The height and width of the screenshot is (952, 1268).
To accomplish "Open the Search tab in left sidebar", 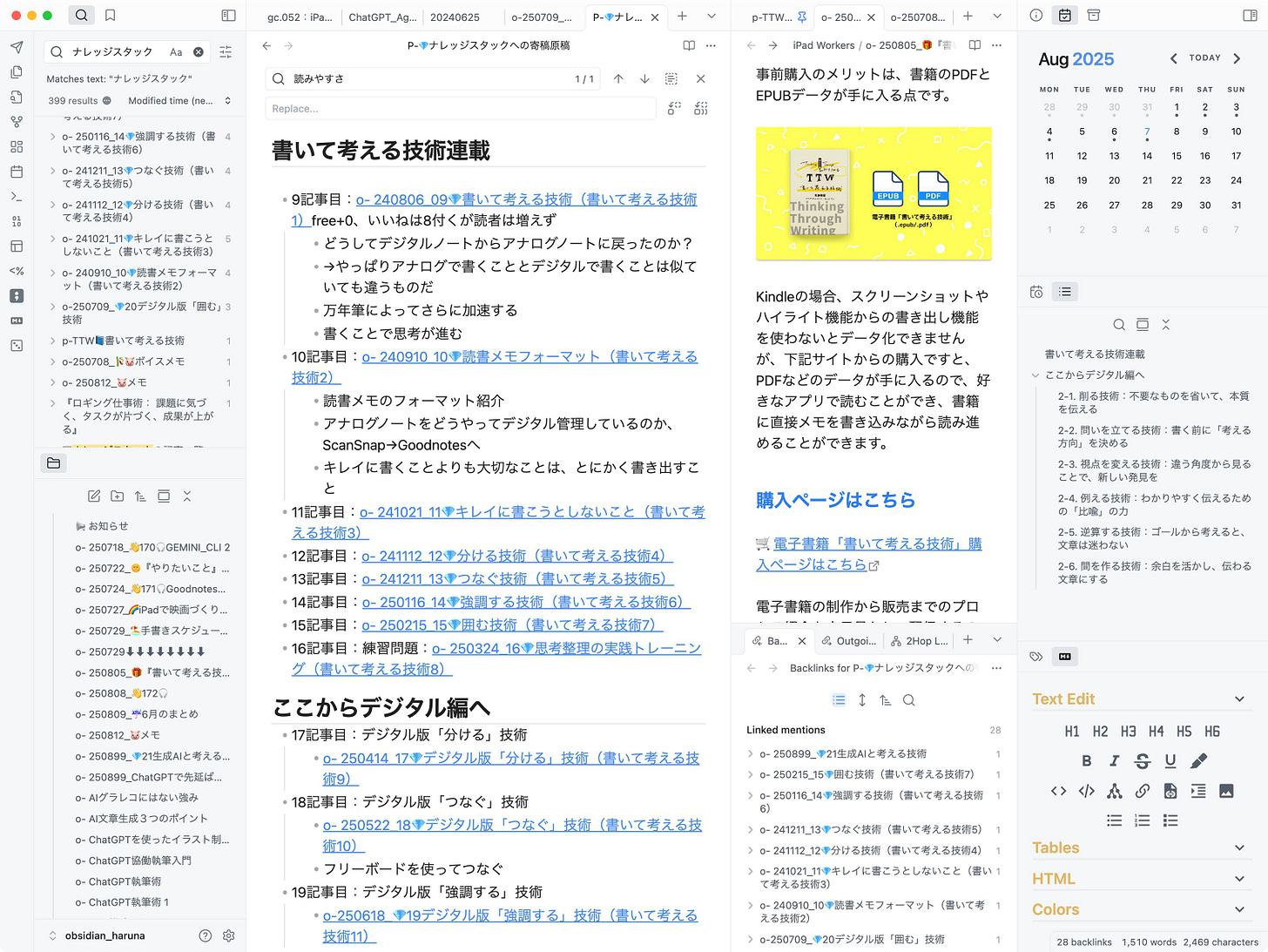I will 81,16.
